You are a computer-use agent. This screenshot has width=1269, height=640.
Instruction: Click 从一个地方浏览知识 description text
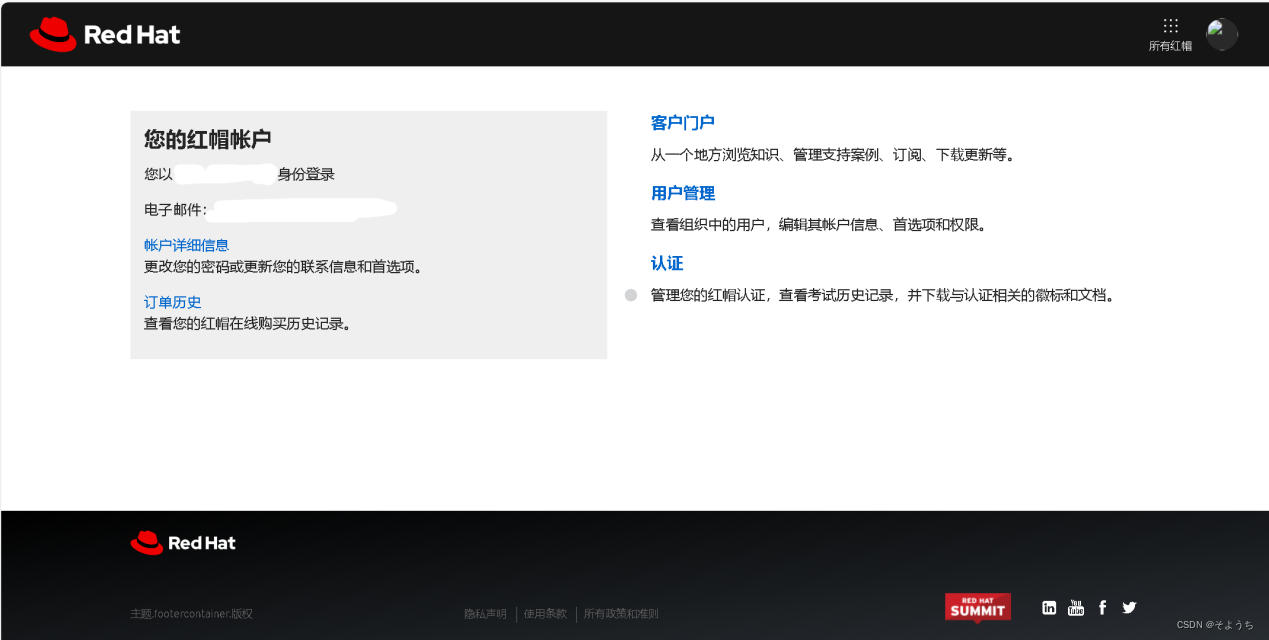[833, 155]
